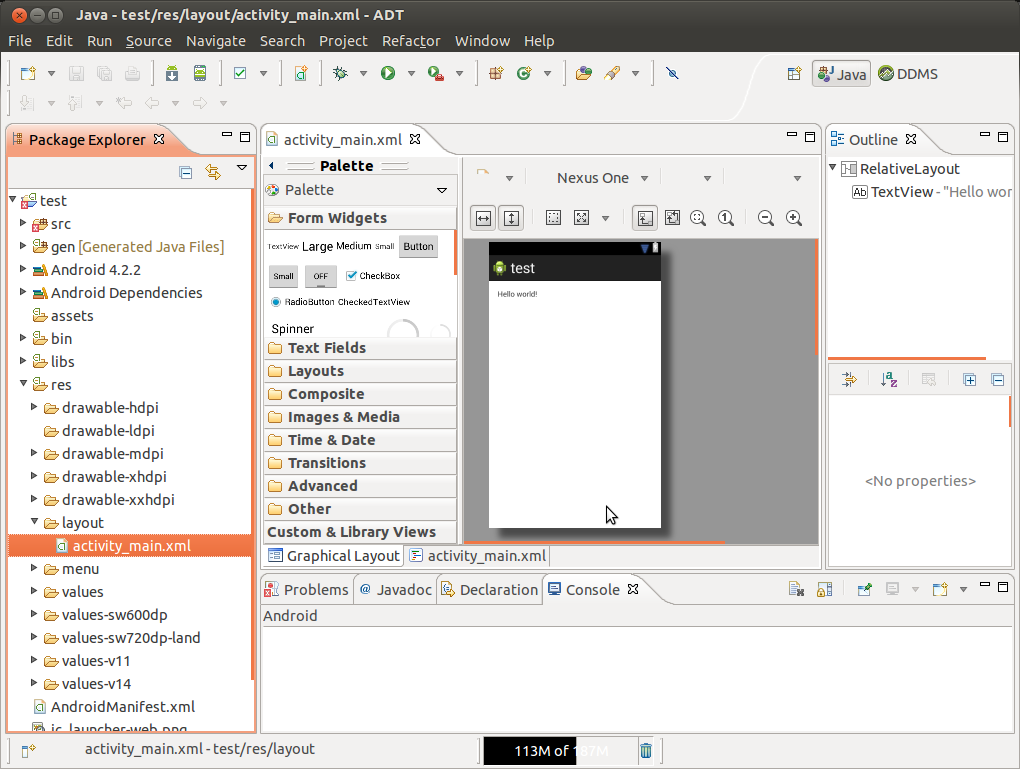1020x769 pixels.
Task: Toggle Link with Editor in Package Explorer
Action: click(213, 172)
